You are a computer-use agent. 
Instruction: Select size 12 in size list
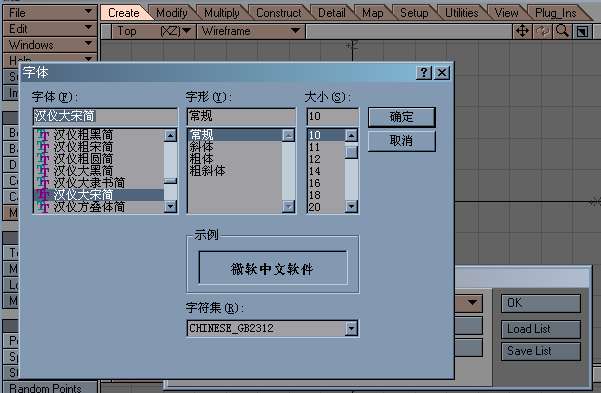(x=326, y=159)
